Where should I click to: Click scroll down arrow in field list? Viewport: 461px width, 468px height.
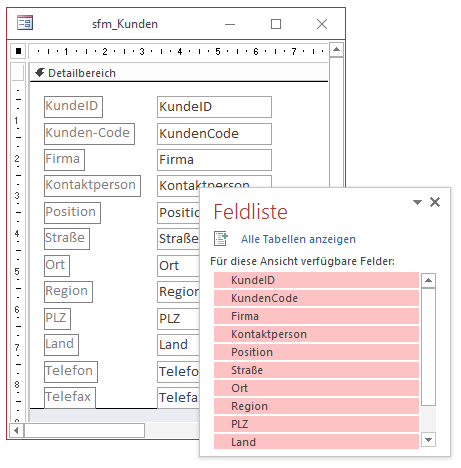point(428,439)
